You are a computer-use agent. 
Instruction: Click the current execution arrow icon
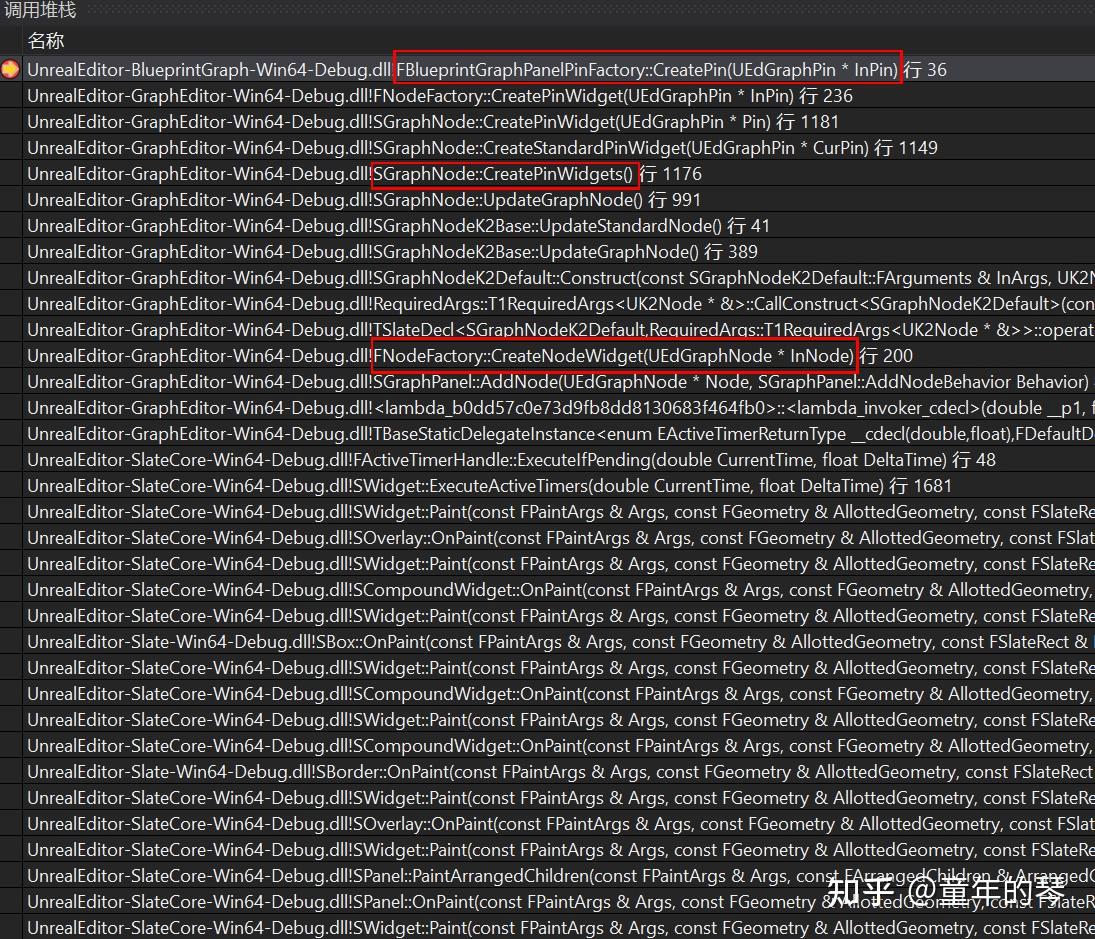(x=9, y=69)
